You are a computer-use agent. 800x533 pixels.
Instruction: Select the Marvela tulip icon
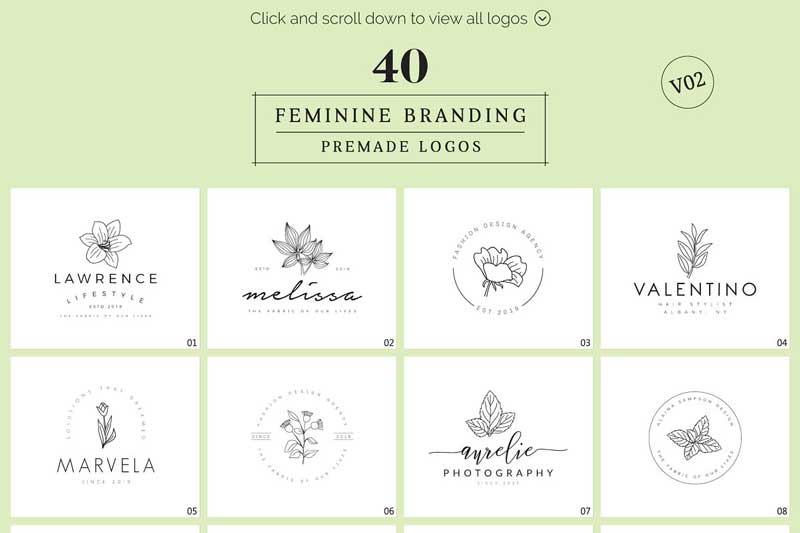click(x=105, y=425)
